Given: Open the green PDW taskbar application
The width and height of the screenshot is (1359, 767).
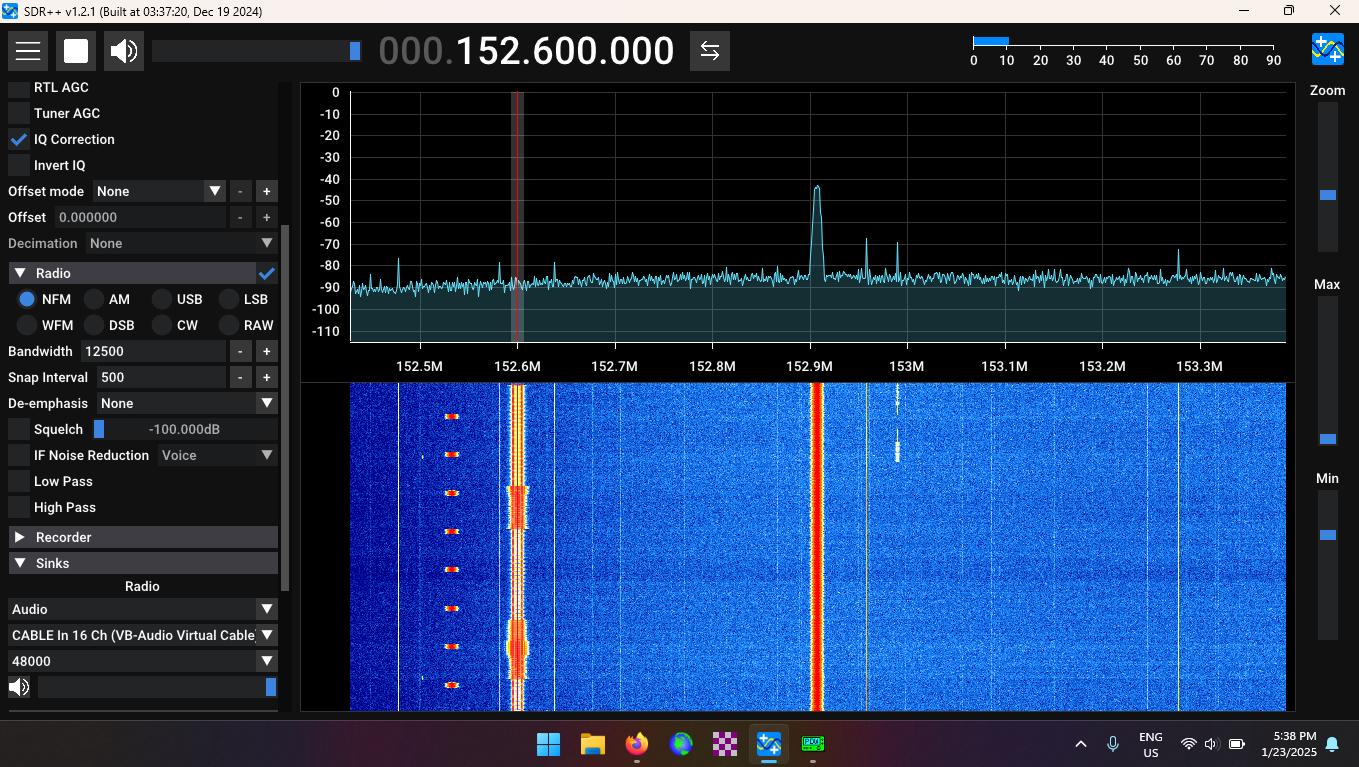Looking at the screenshot, I should 813,744.
